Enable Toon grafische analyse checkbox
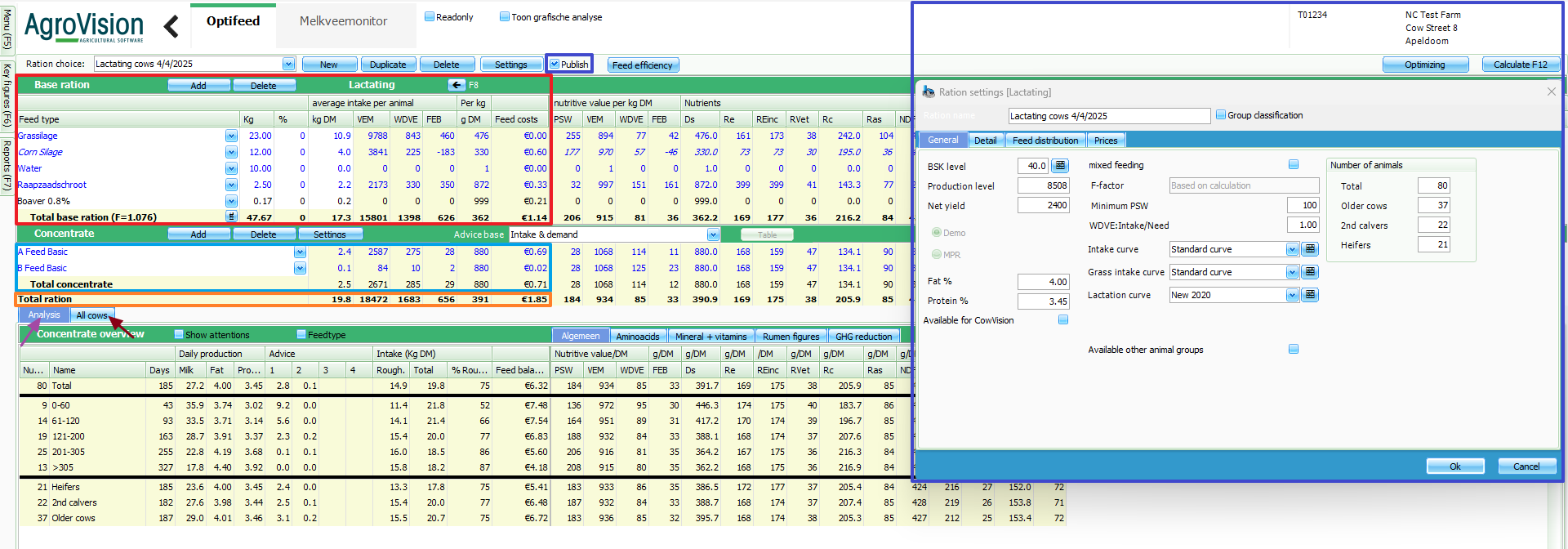This screenshot has height=549, width=1568. click(x=505, y=16)
